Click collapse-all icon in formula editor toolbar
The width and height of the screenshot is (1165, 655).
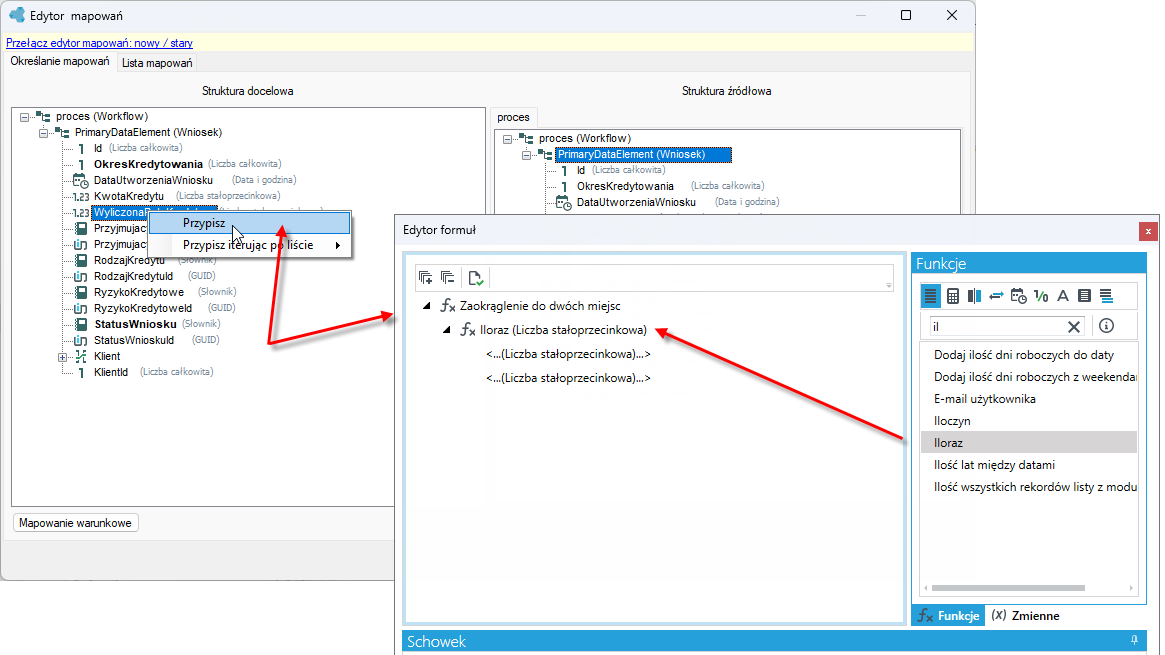coord(447,278)
